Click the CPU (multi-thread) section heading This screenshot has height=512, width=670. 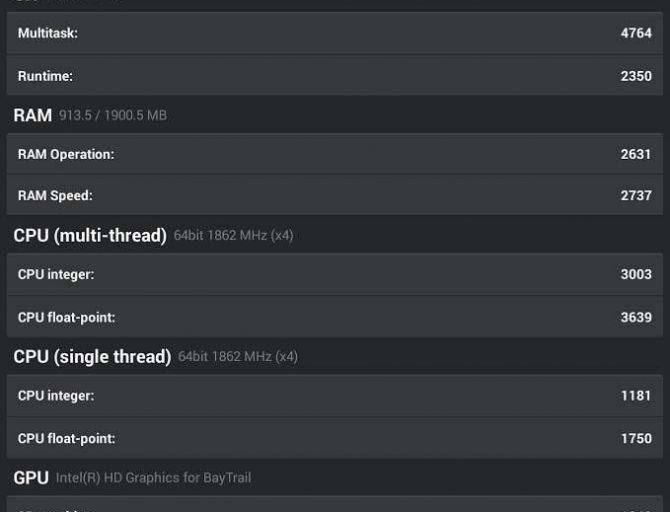90,236
